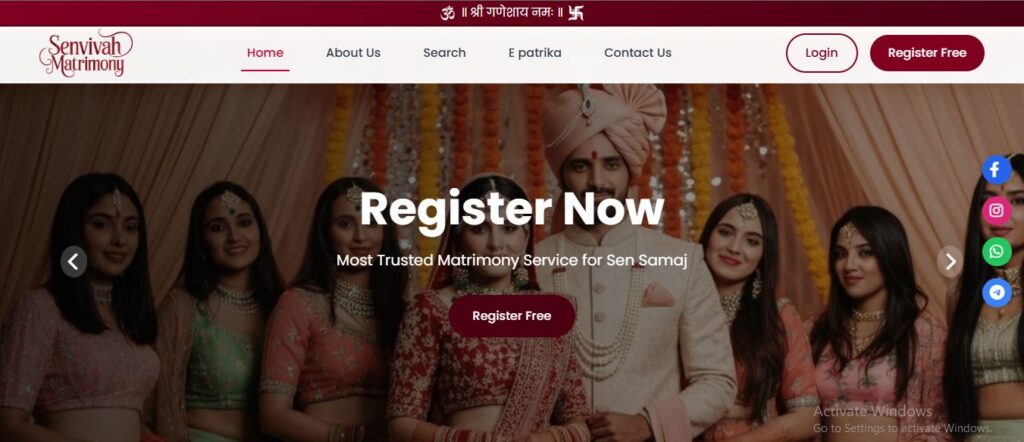Click the Senvivah Matrimony logo
This screenshot has height=442, width=1024.
86,54
